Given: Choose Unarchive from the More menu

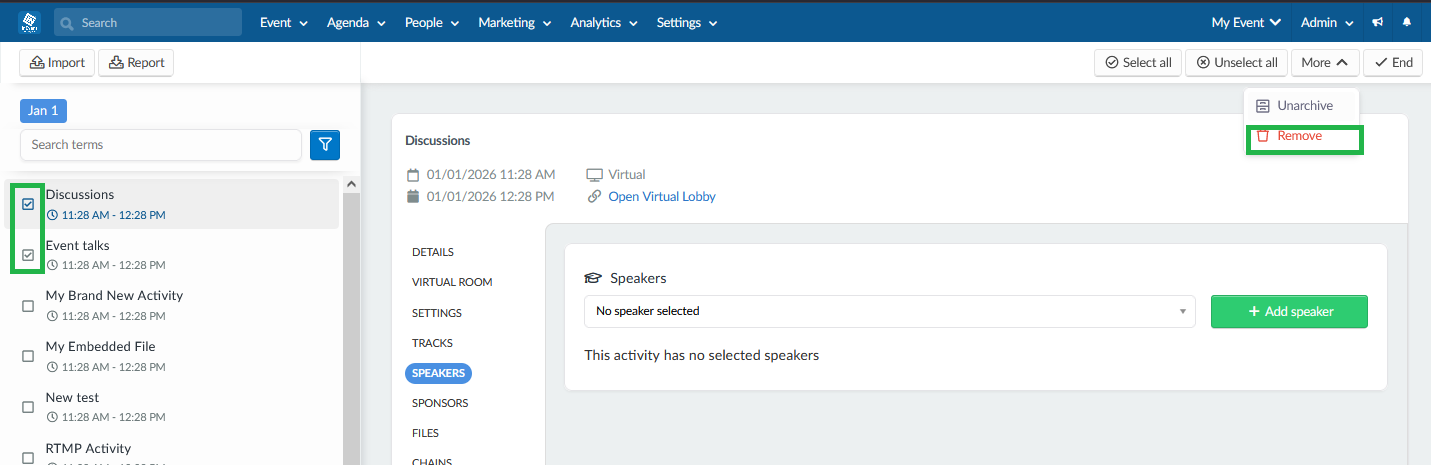Looking at the screenshot, I should (1301, 106).
